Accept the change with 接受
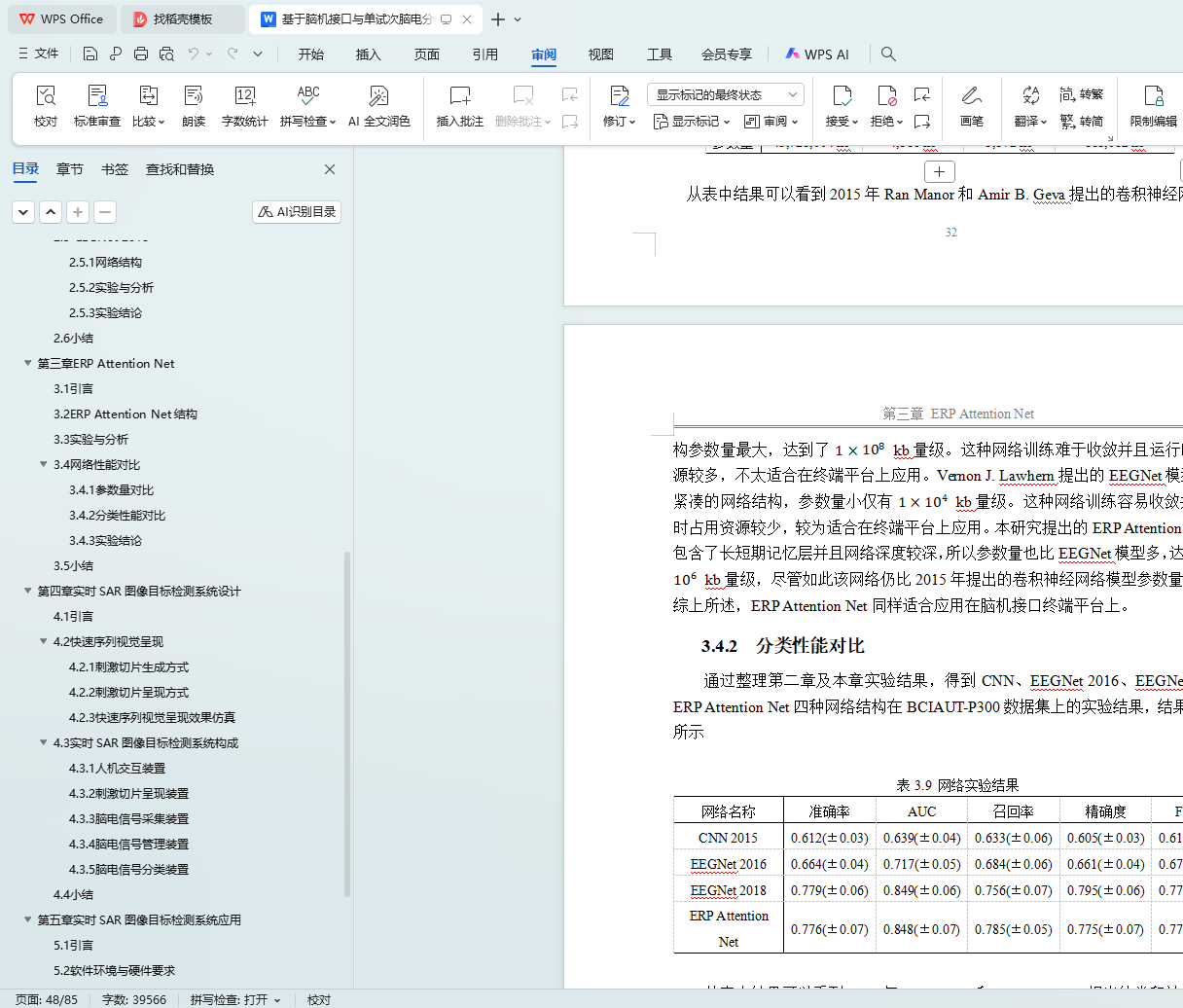Screen dimensions: 1183x1008 (842, 106)
